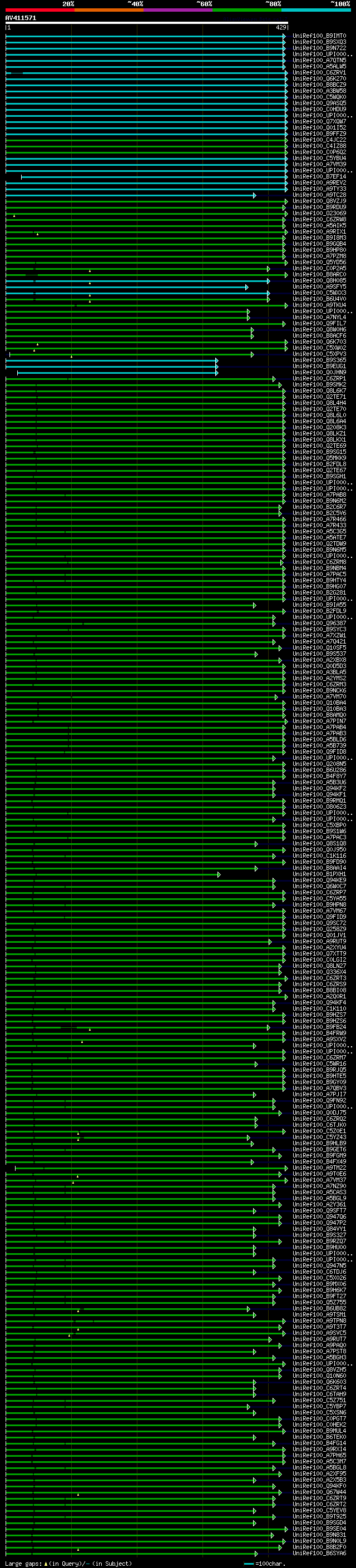This screenshot has height=1568, width=356.
Task: Select hit label UniRef100_B8ARC0
Action: tap(319, 275)
